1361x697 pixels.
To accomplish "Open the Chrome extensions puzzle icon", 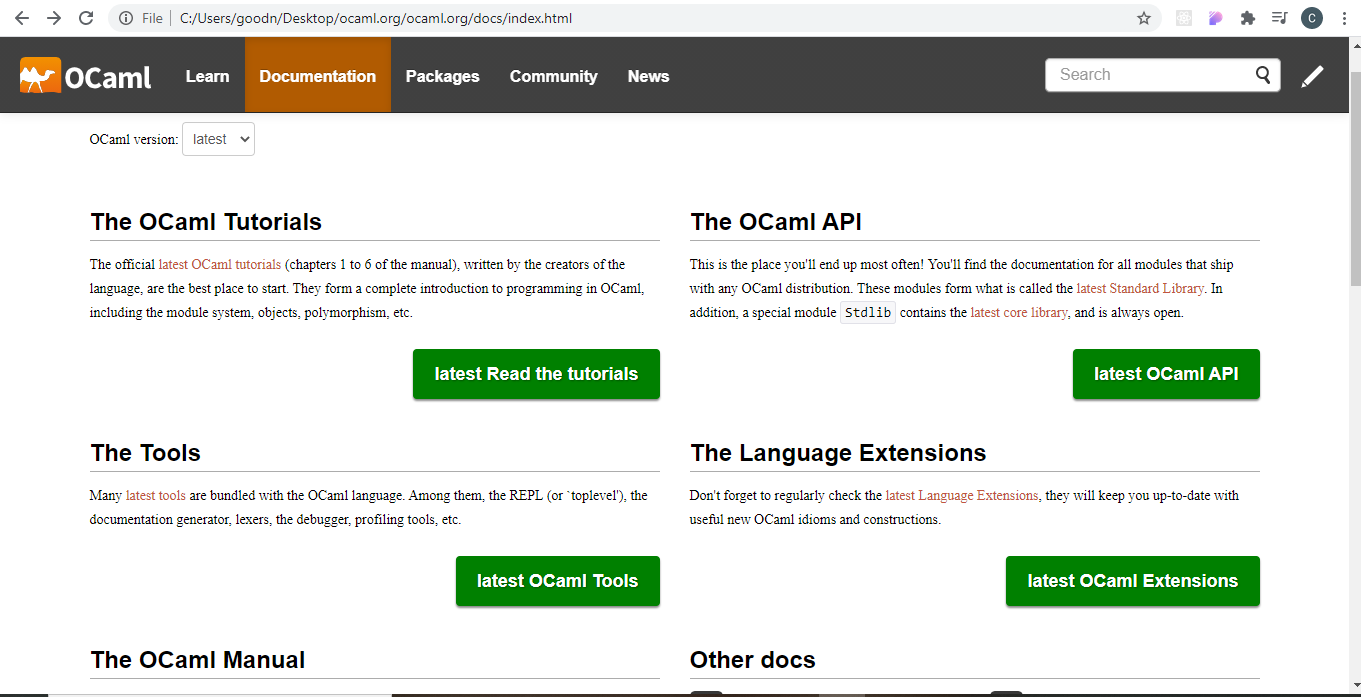I will 1247,18.
